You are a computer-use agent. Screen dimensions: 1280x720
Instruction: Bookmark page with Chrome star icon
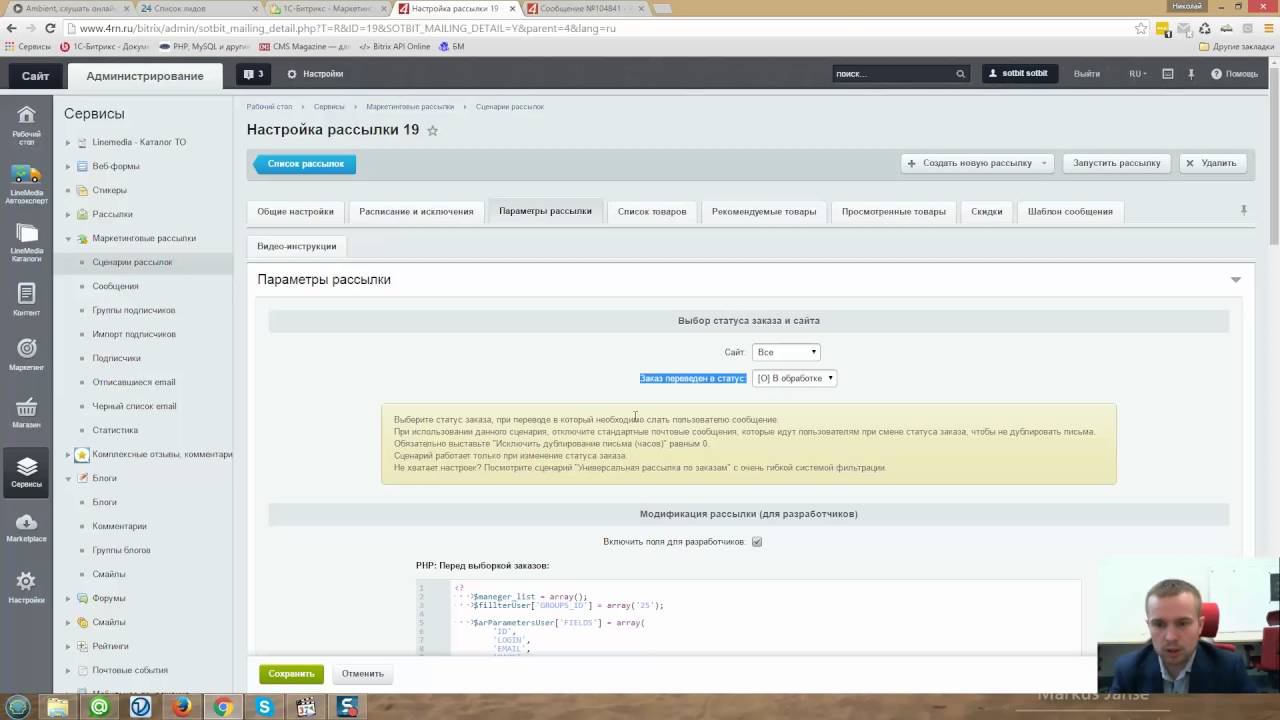coord(1141,28)
